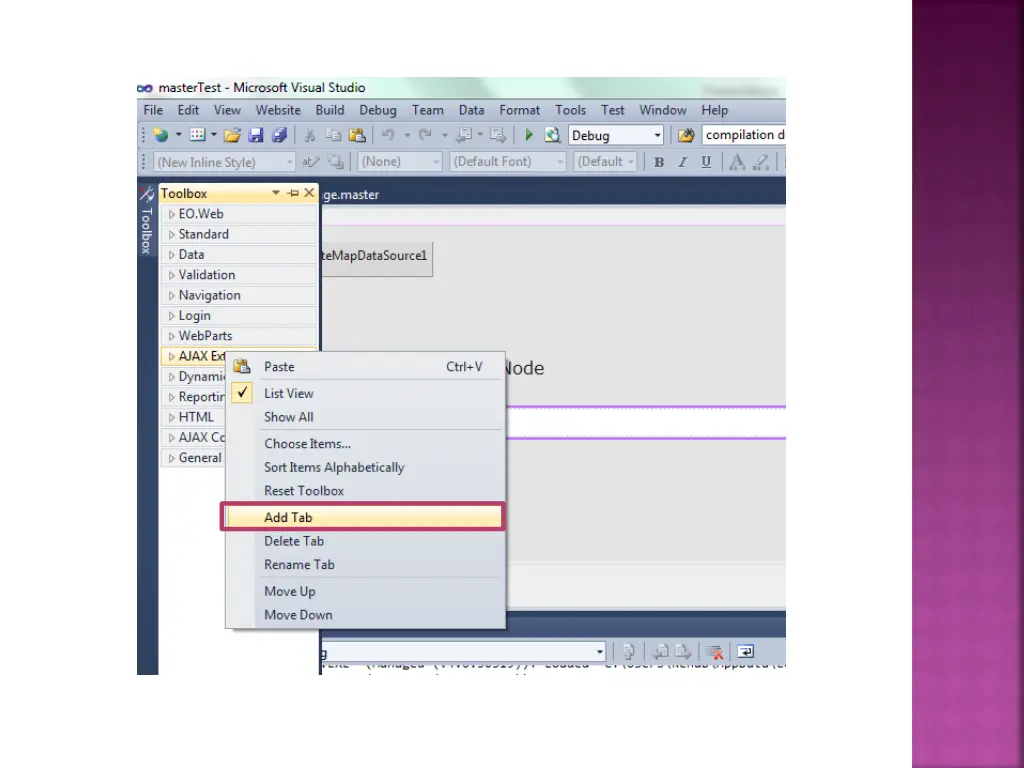Open the Format menu
The image size is (1024, 768).
(520, 110)
